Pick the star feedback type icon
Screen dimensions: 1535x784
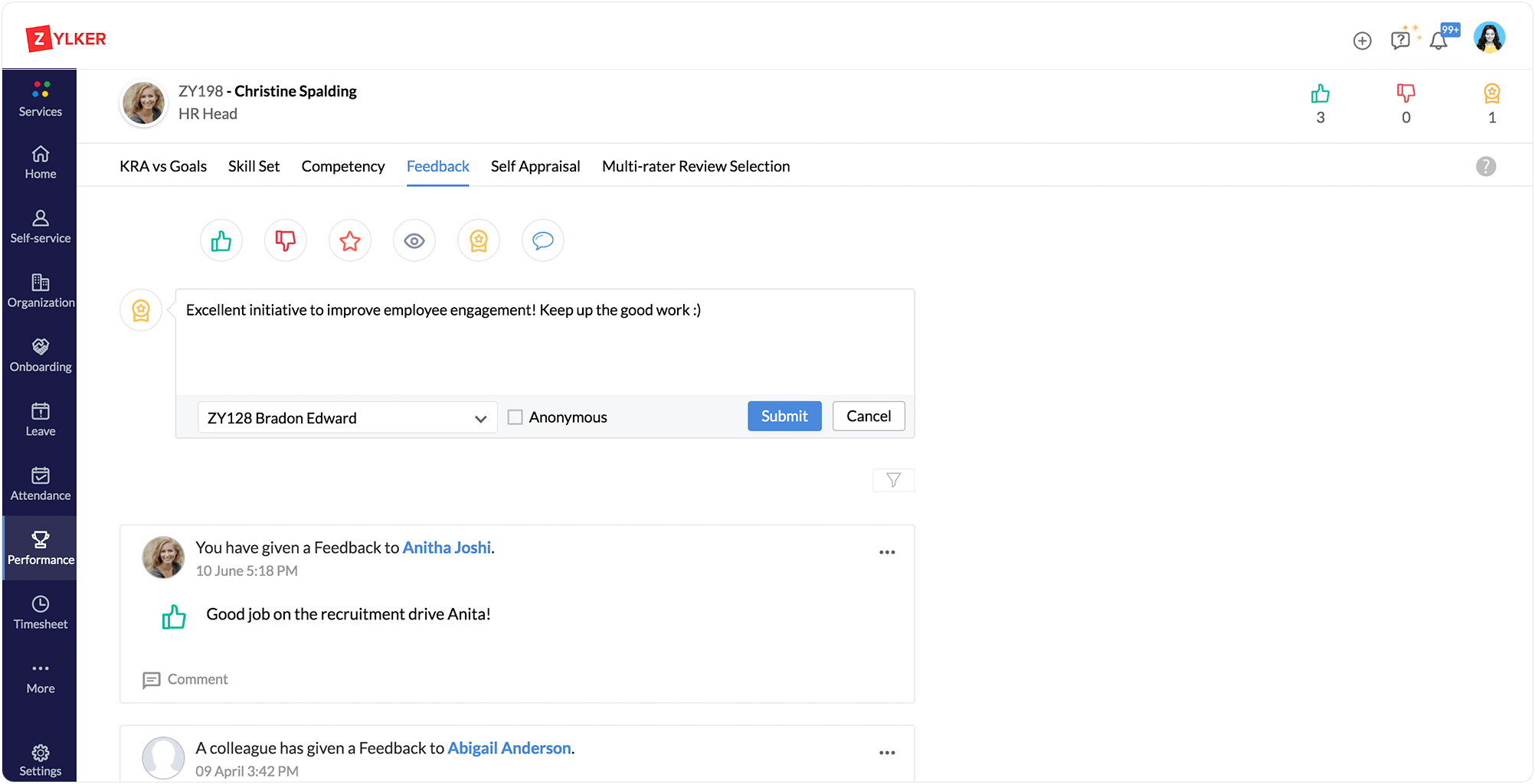(350, 241)
